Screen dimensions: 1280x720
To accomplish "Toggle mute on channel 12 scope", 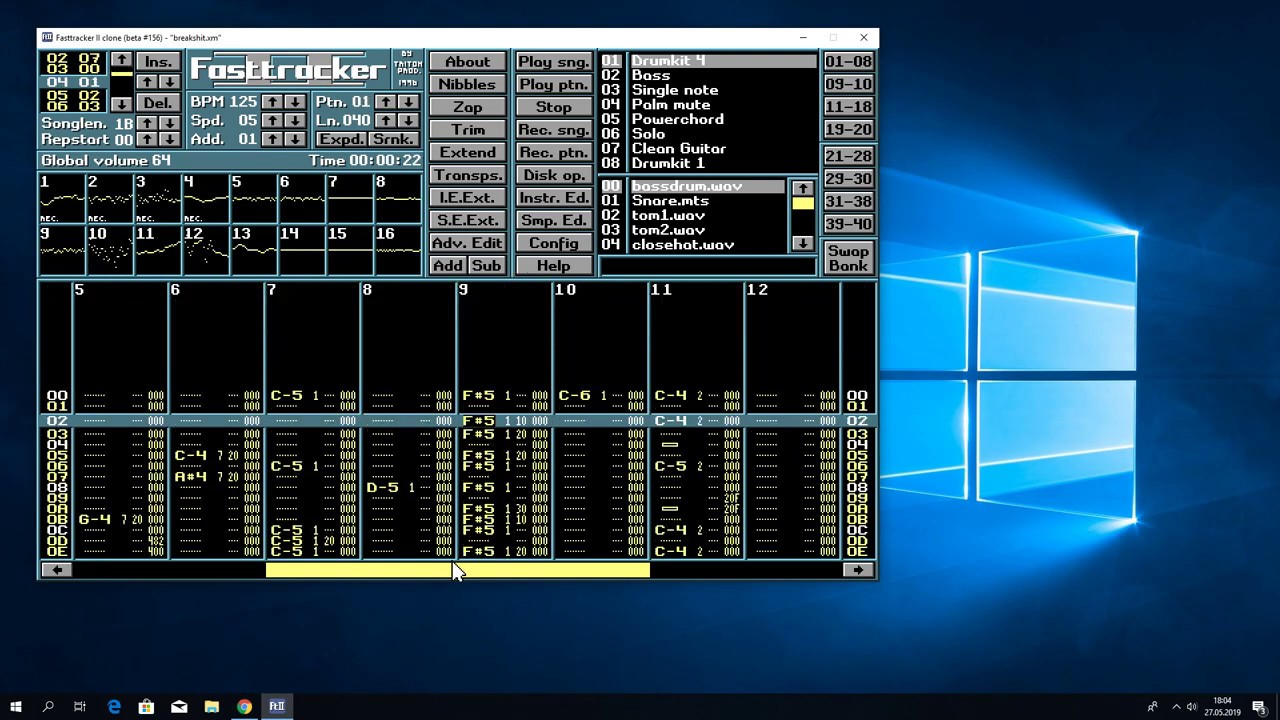I will (206, 251).
